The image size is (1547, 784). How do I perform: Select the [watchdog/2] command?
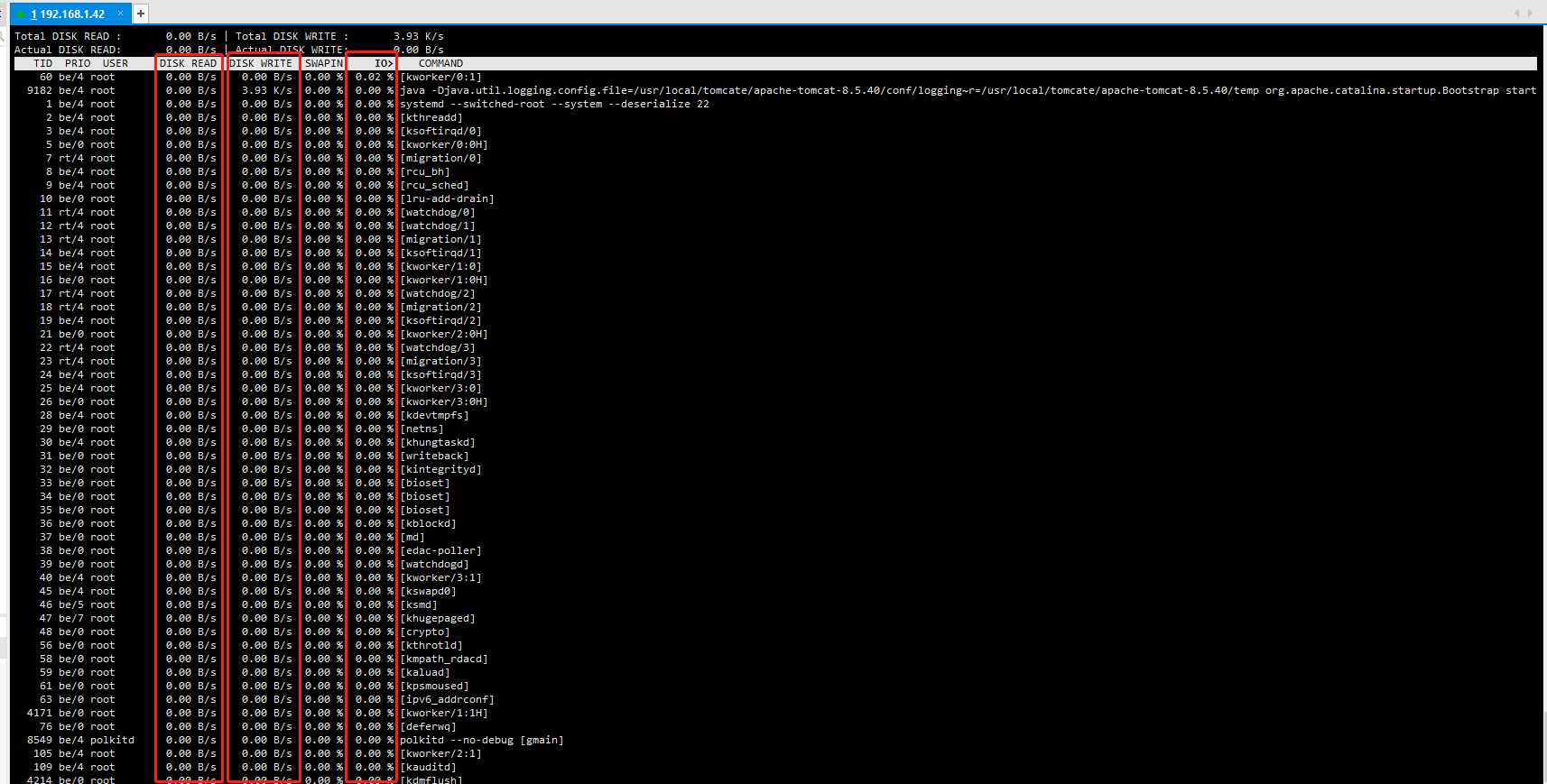coord(438,293)
